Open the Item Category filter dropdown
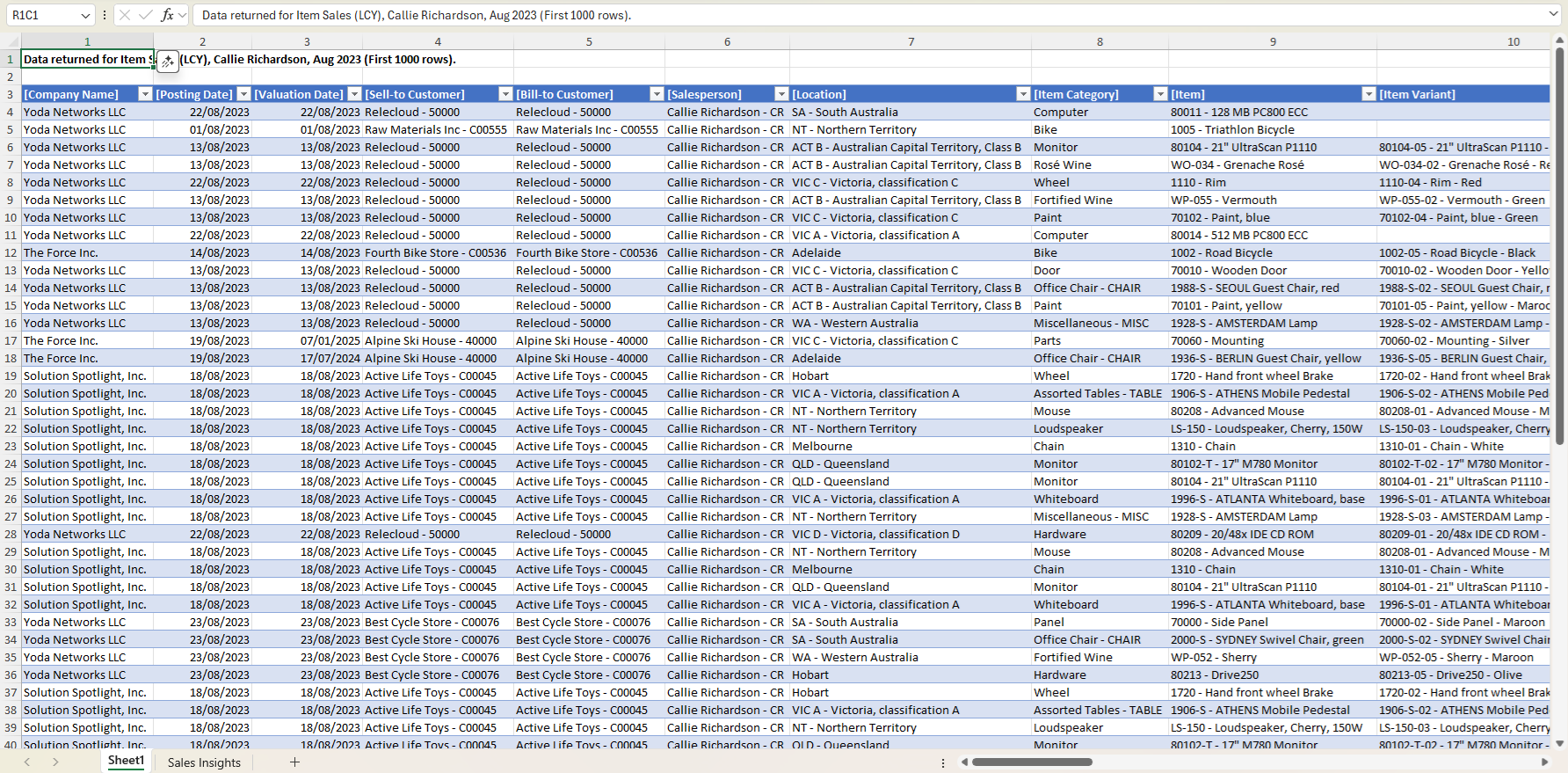The height and width of the screenshot is (773, 1568). point(1159,94)
